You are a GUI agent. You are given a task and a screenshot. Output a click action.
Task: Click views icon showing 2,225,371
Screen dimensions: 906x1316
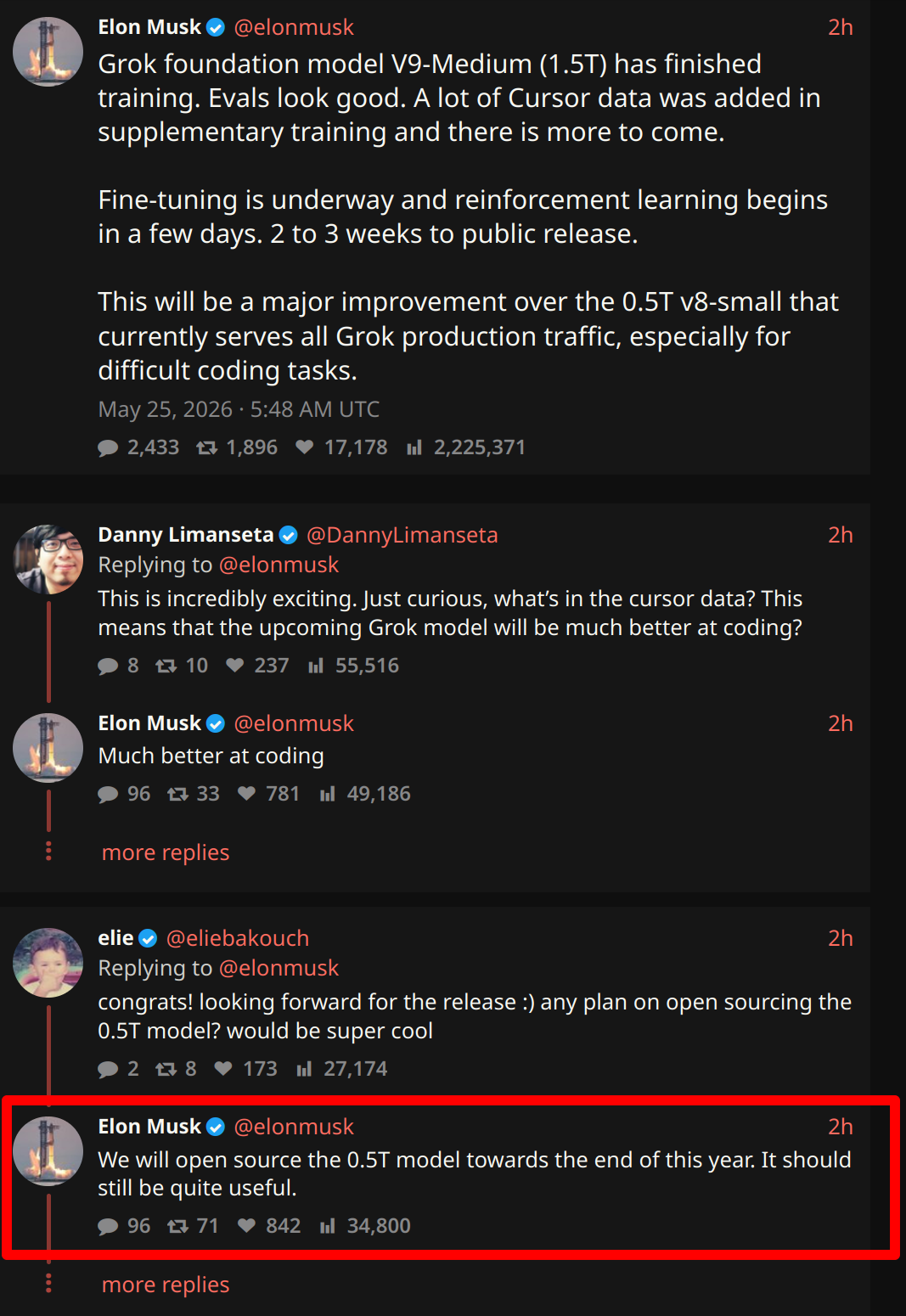click(414, 447)
